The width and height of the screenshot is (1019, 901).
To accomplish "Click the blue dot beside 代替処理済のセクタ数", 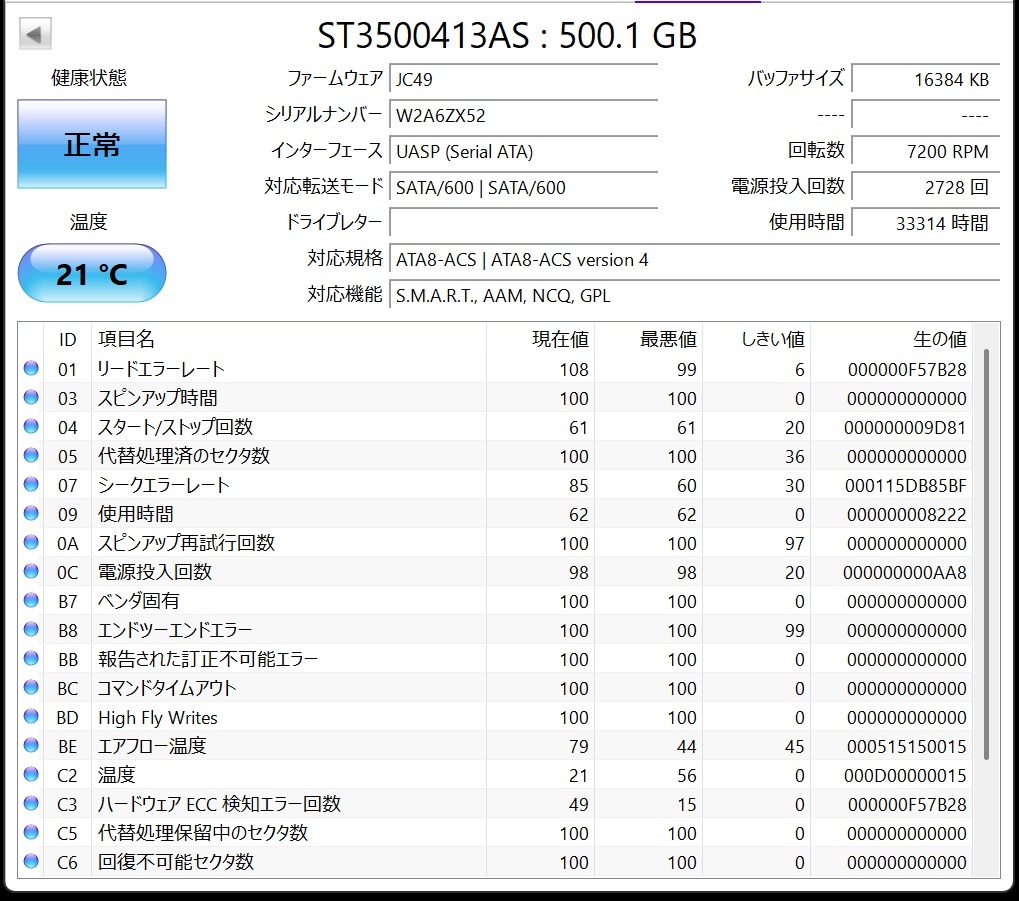I will (30, 456).
